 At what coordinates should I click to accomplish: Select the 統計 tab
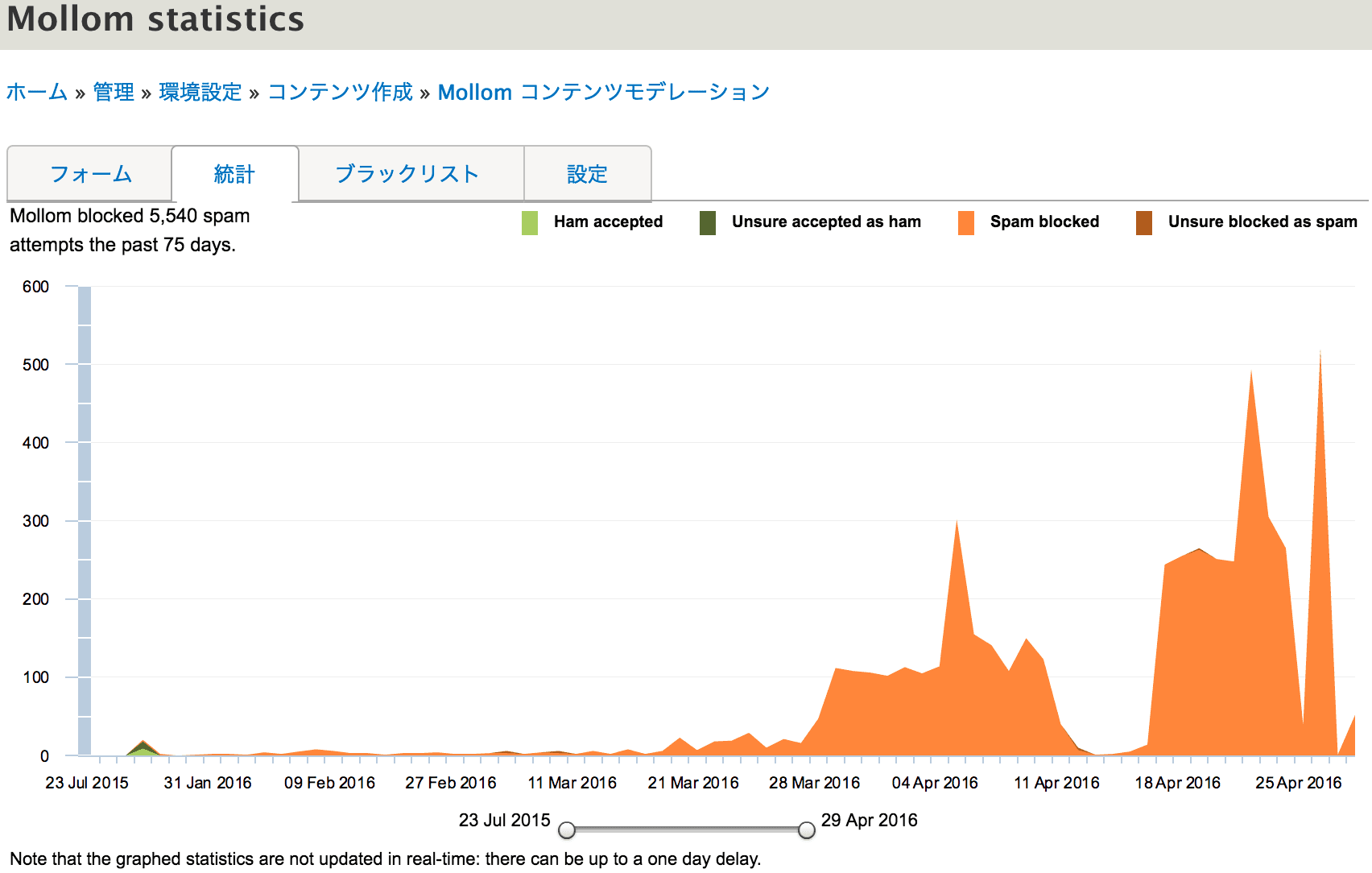point(234,174)
